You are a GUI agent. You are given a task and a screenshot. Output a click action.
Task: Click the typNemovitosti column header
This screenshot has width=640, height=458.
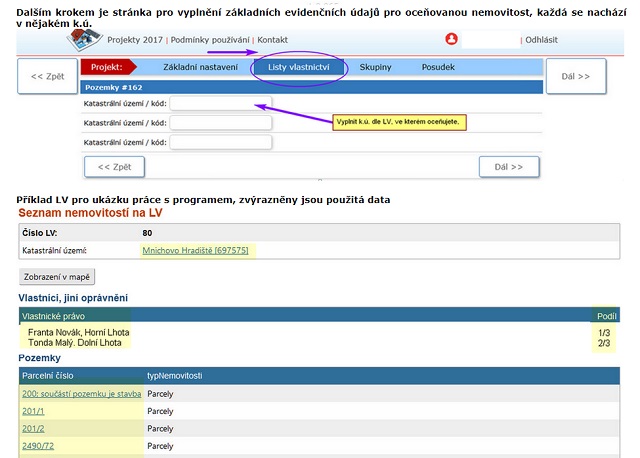tap(175, 376)
